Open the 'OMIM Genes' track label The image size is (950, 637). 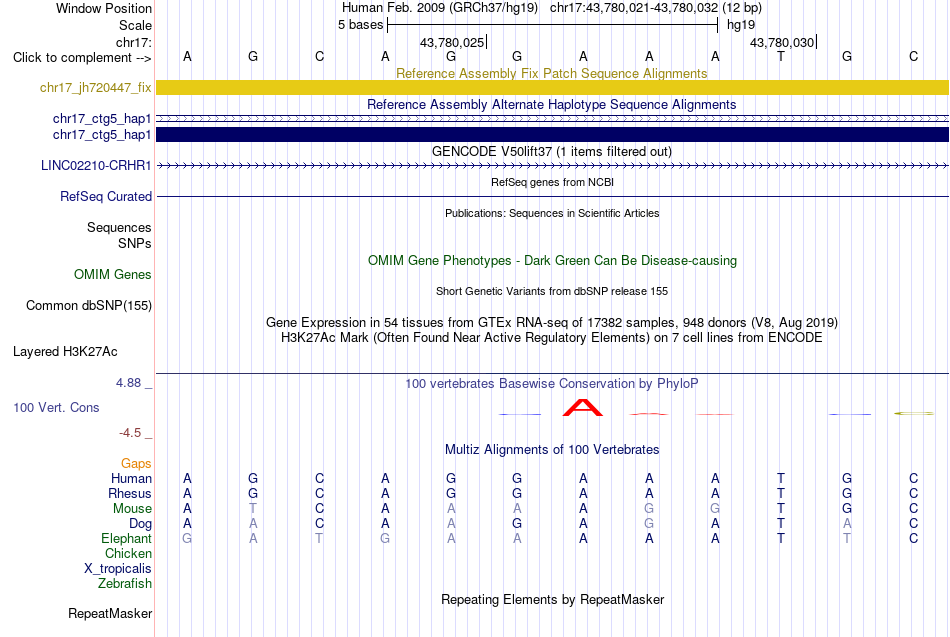[113, 275]
